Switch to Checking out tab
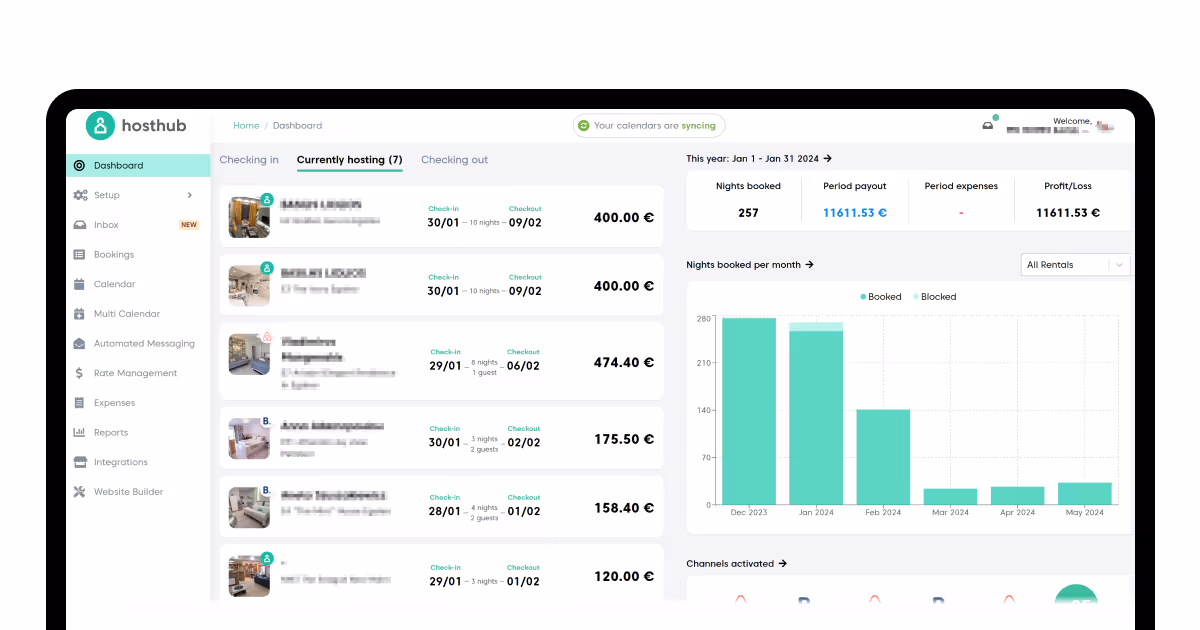1200x630 pixels. pos(454,160)
